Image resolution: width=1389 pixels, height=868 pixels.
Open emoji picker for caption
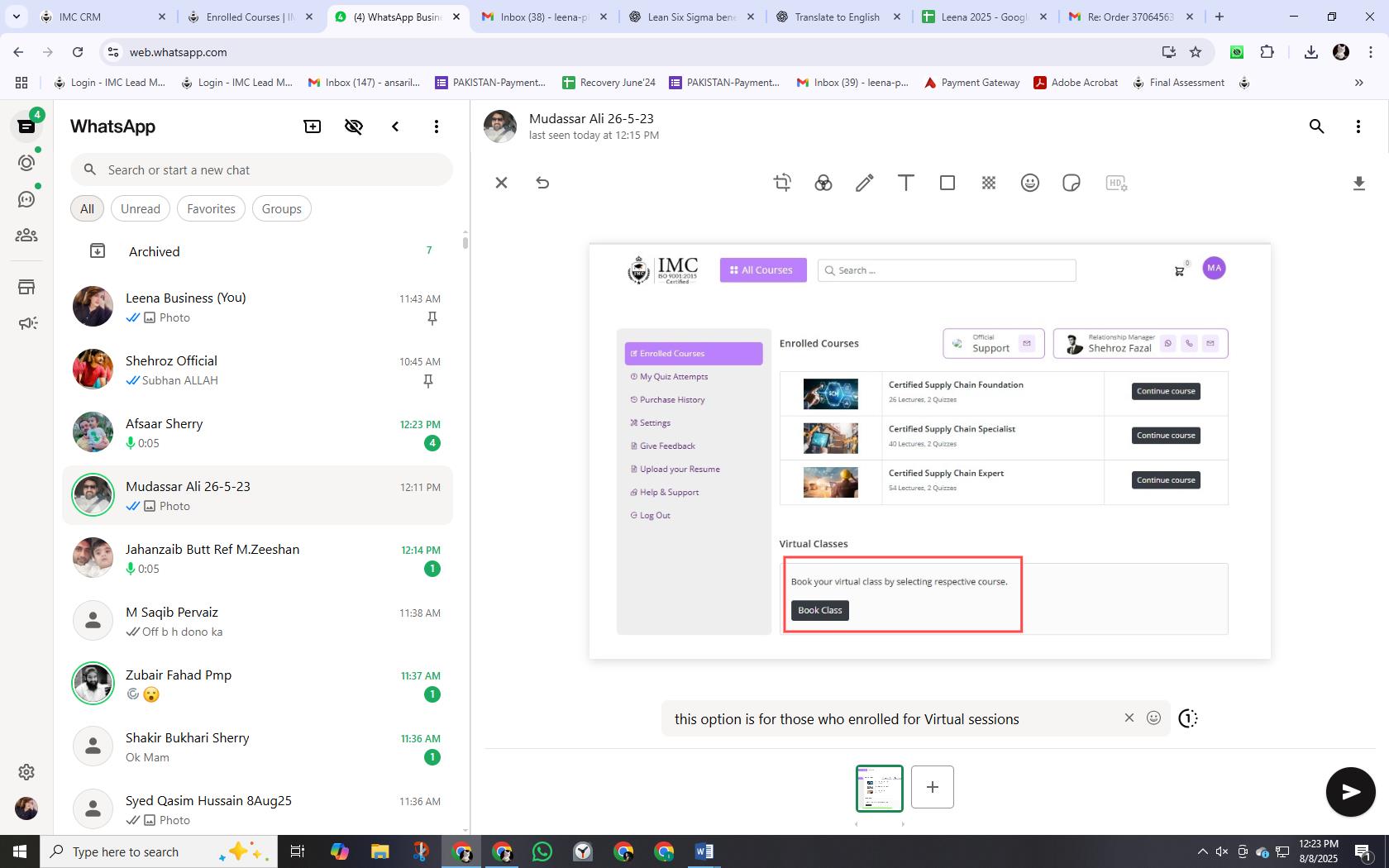[1153, 718]
